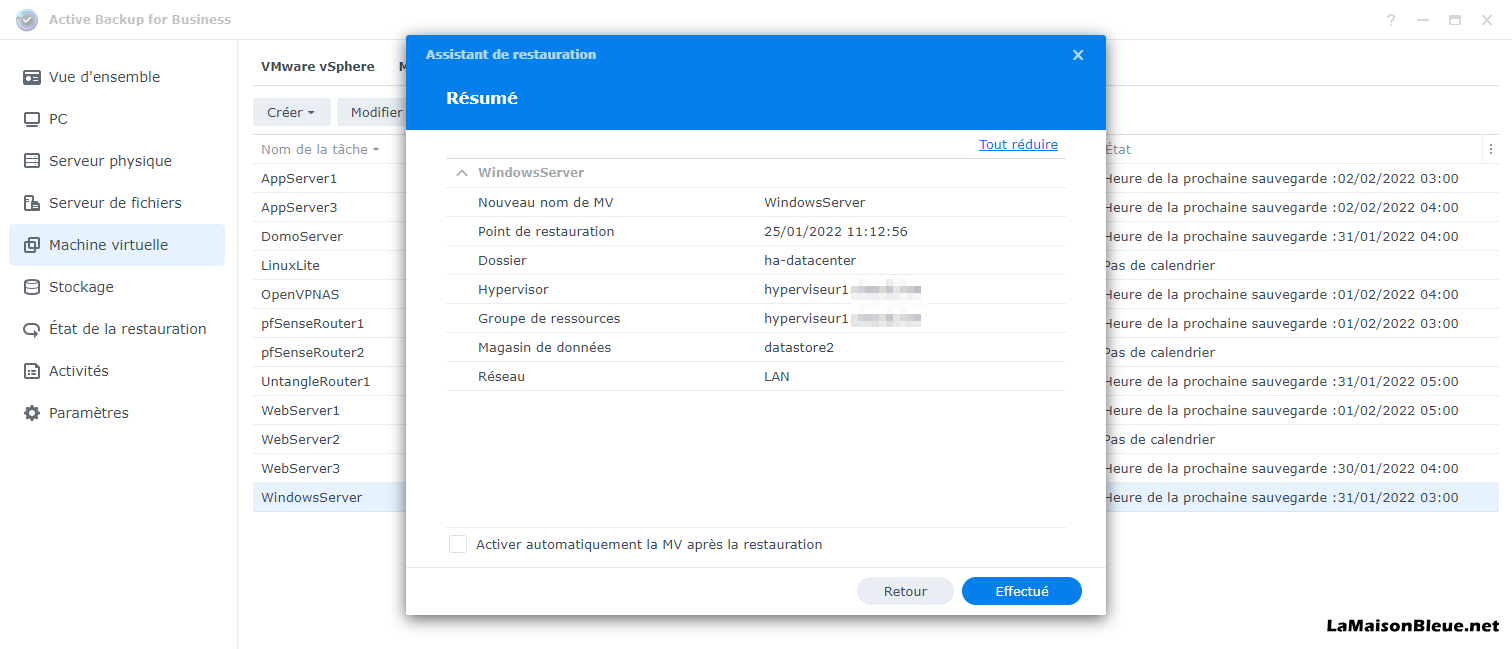Viewport: 1512px width, 649px height.
Task: Click the Tout réduire link
Action: [1018, 145]
